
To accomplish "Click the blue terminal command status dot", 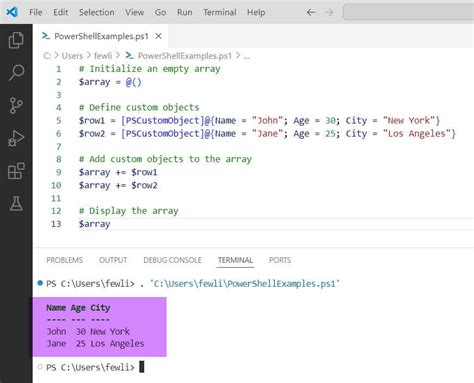I will pyautogui.click(x=40, y=283).
